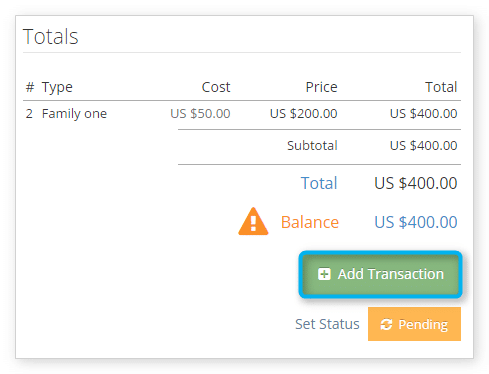The height and width of the screenshot is (374, 489).
Task: Click the Total column header
Action: pyautogui.click(x=441, y=87)
